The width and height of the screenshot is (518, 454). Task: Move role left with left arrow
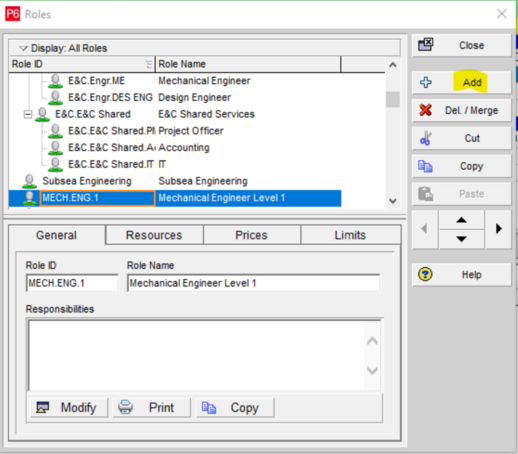(425, 229)
